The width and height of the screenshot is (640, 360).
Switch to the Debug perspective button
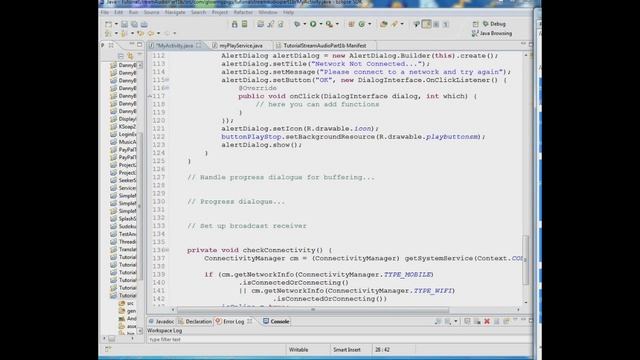[494, 24]
